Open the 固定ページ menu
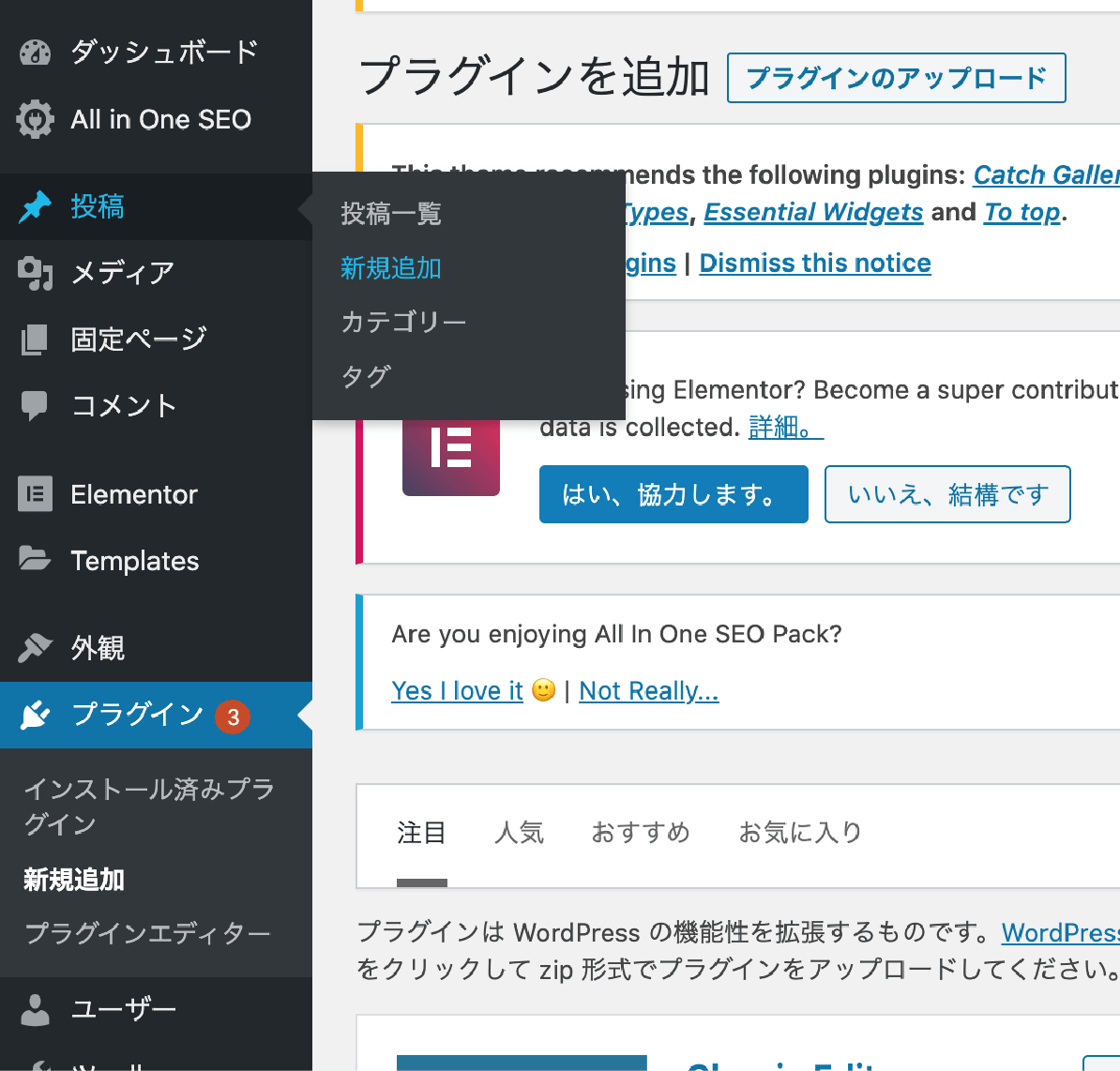The image size is (1120, 1071). coord(156,339)
